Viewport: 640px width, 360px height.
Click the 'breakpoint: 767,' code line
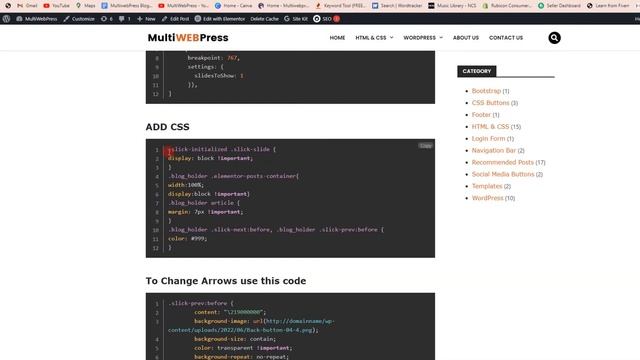(x=213, y=58)
